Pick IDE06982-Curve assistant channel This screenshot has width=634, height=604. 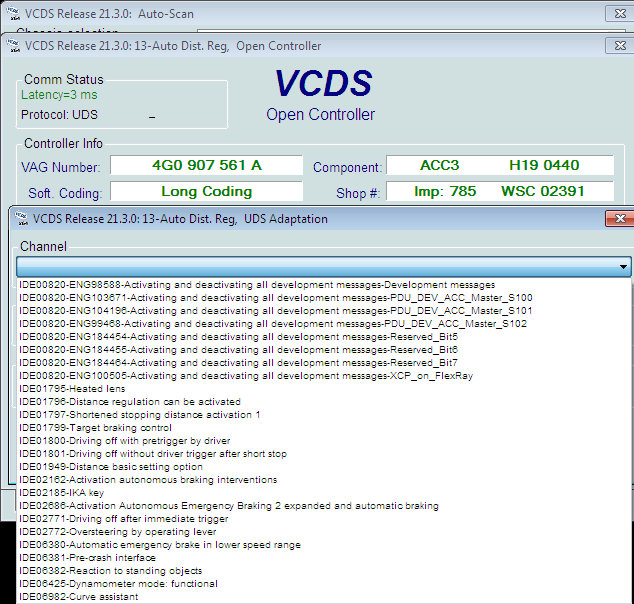click(x=323, y=596)
